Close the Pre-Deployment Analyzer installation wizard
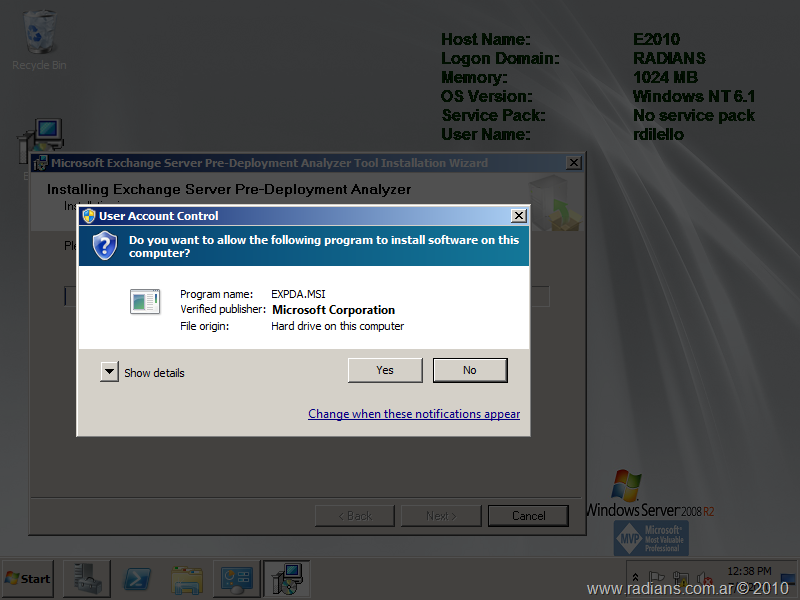 click(x=573, y=163)
